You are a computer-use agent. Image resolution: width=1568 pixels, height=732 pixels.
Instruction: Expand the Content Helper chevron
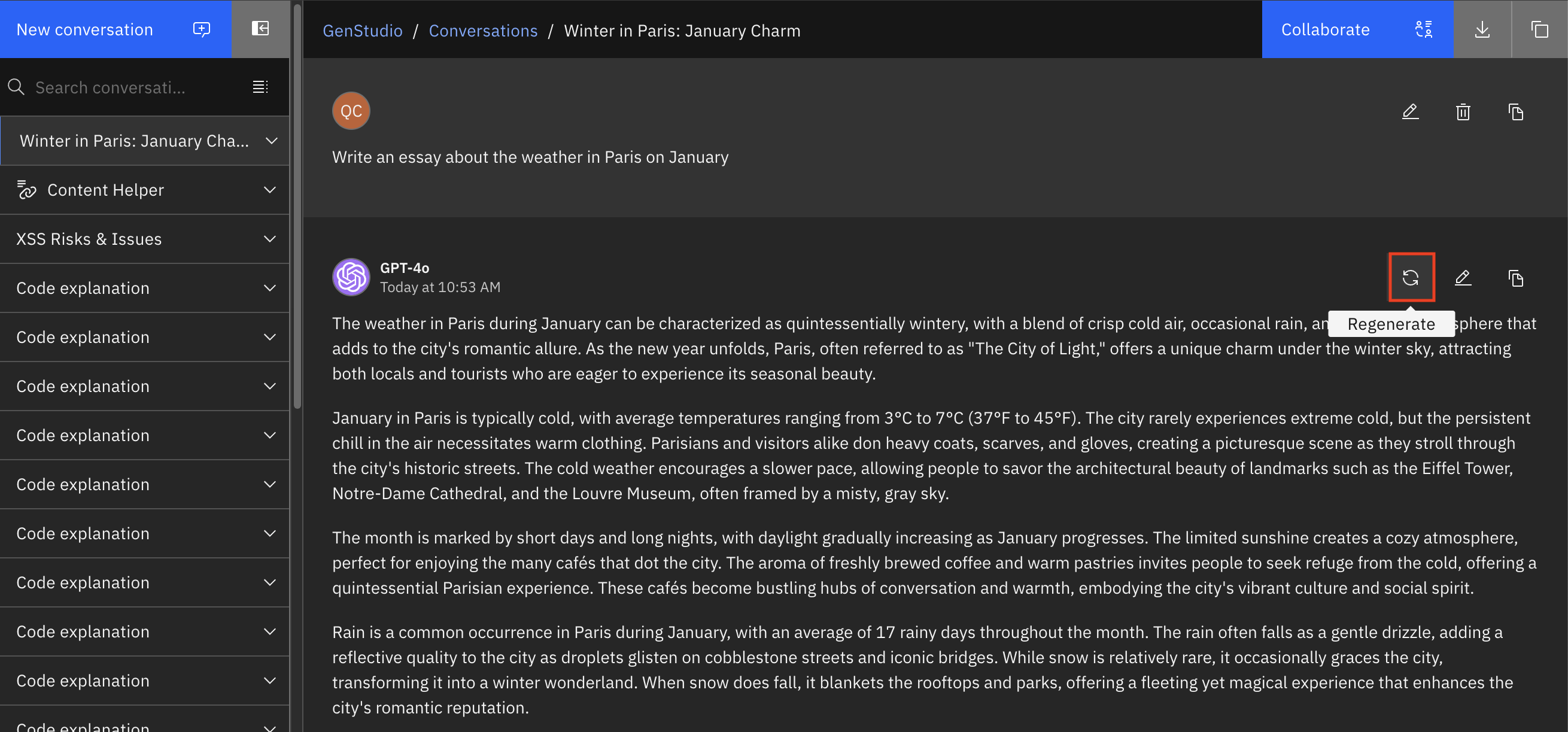271,190
